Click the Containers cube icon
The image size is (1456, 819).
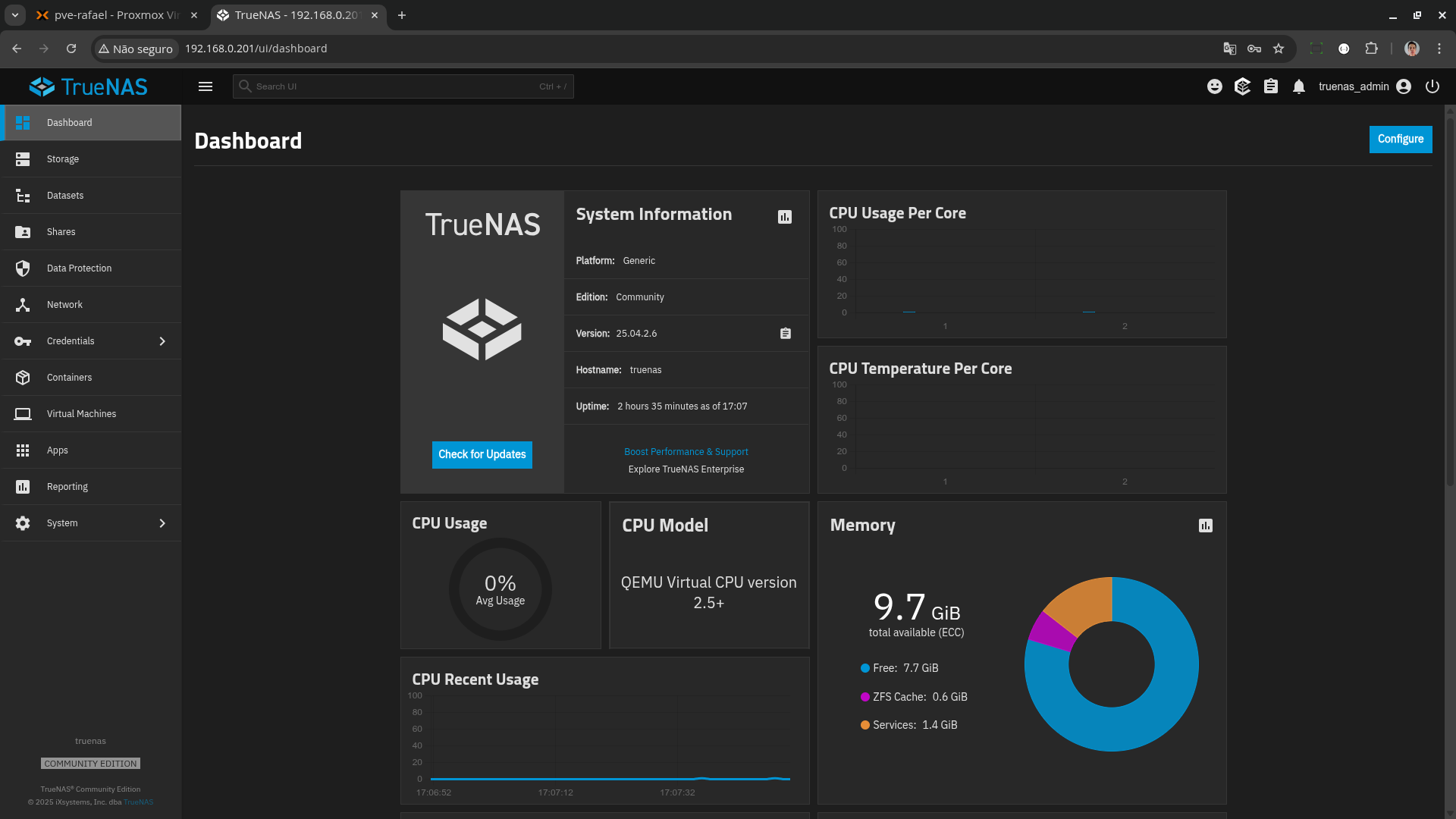pos(23,378)
